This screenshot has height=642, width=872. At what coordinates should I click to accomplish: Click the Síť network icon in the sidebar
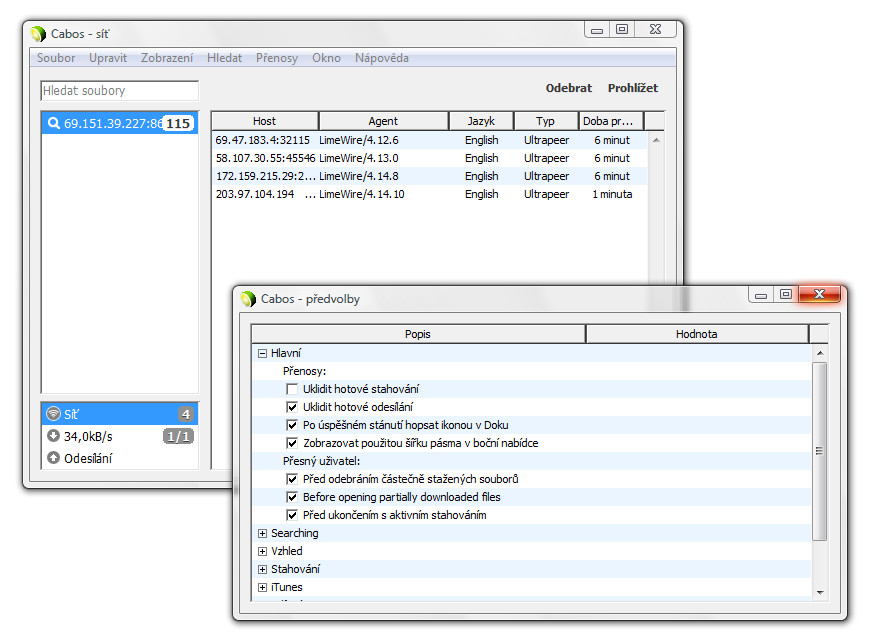pos(53,413)
